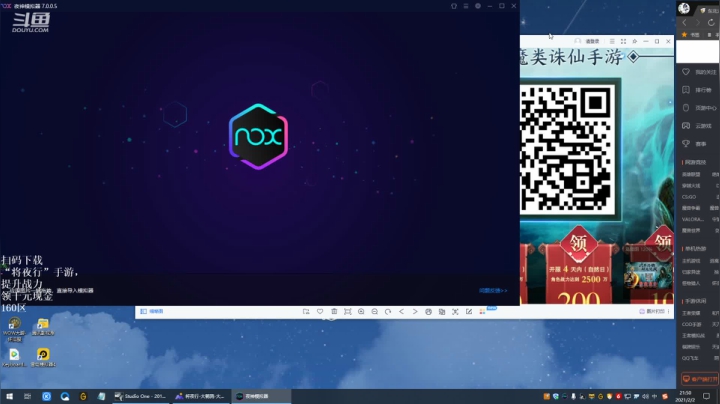This screenshot has height=404, width=720.
Task: Open the Nox emulator settings gear
Action: point(478,6)
